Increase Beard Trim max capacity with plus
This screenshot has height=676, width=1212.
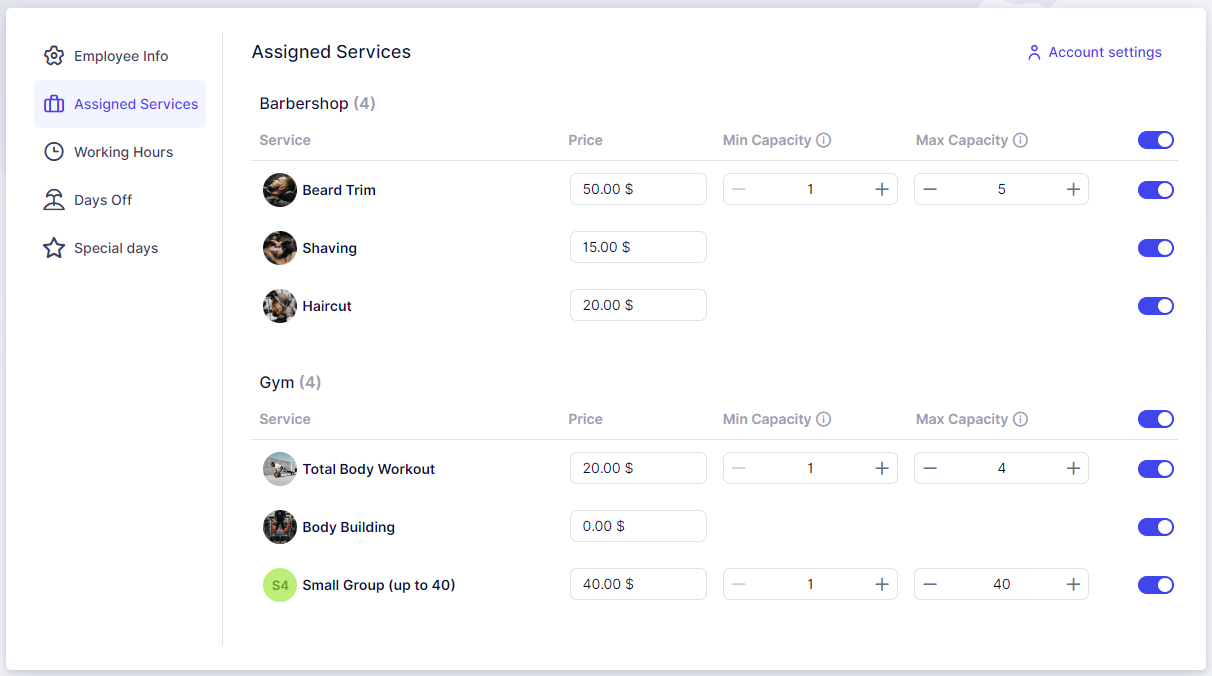[1073, 189]
